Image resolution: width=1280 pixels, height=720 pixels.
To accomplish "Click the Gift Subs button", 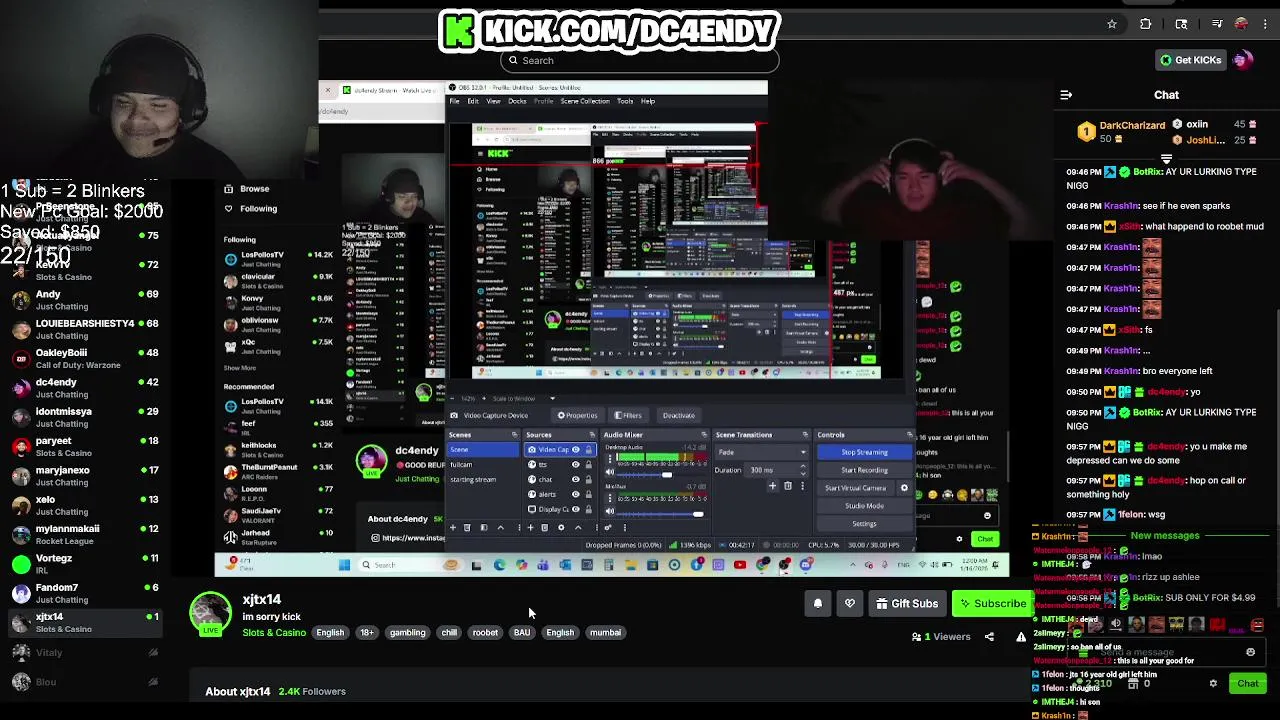I will [x=907, y=603].
